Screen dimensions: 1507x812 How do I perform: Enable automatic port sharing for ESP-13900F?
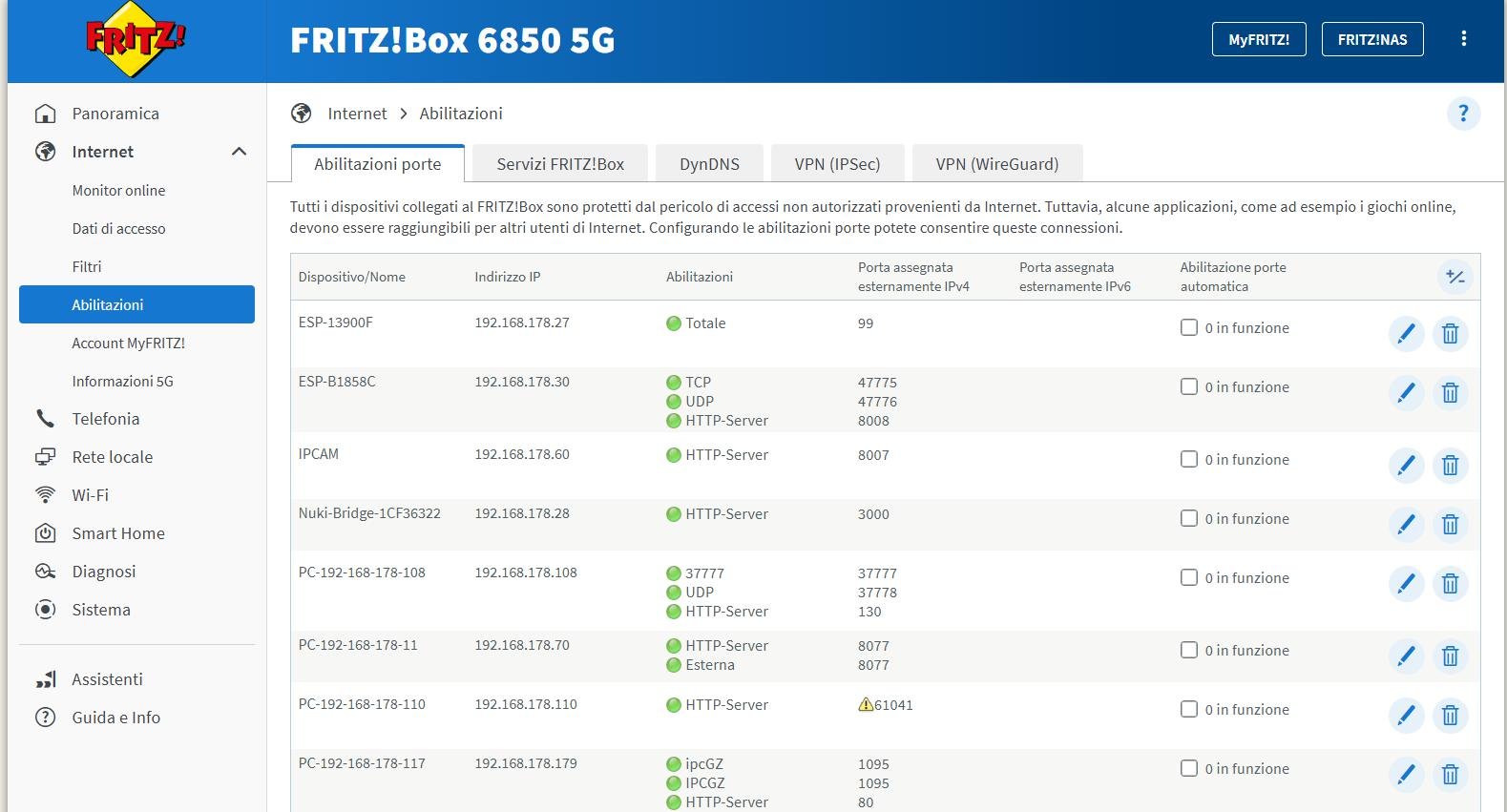[x=1189, y=328]
